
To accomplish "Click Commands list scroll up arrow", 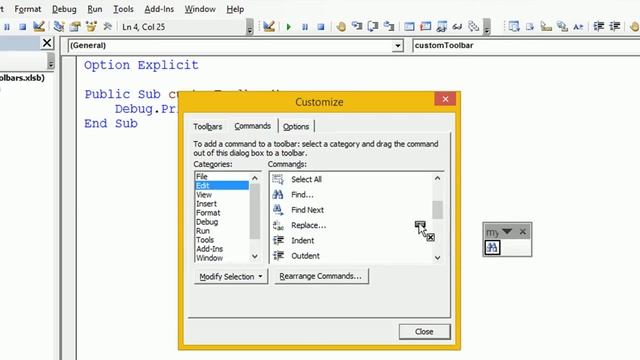I will pos(438,178).
